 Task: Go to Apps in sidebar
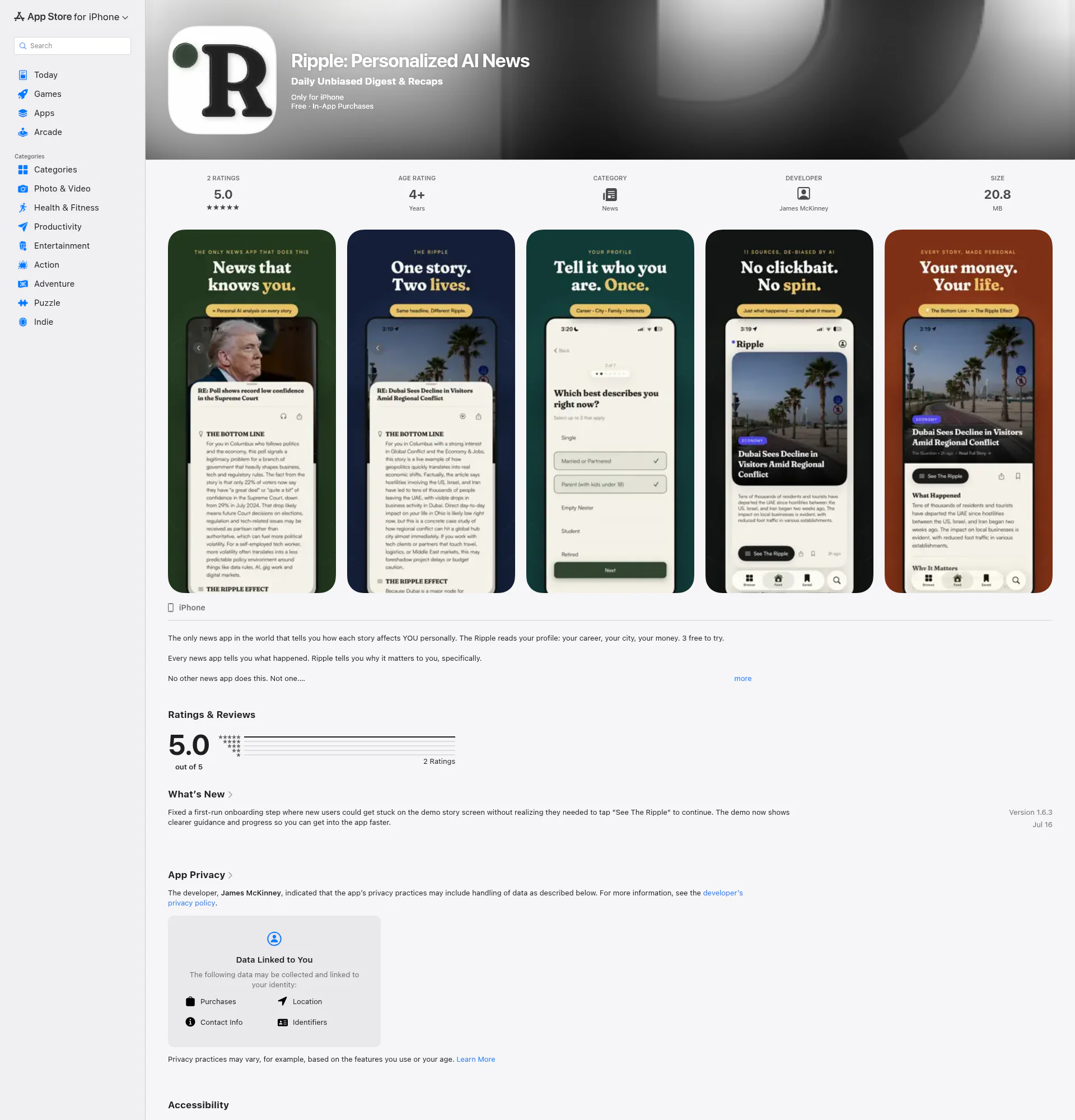44,113
